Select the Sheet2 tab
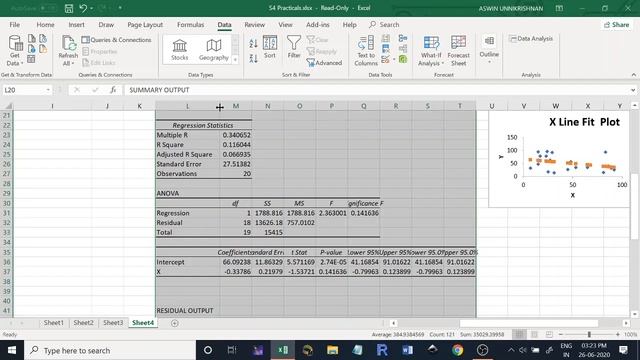Screen dimensions: 640x360 click(83, 323)
